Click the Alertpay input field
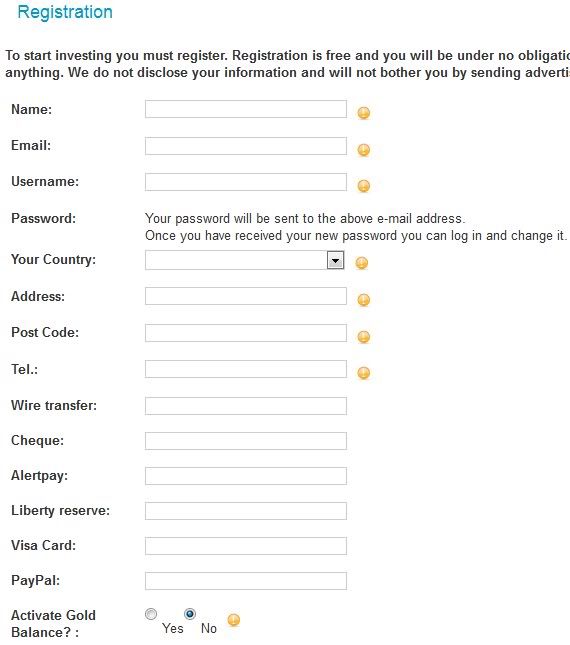The width and height of the screenshot is (570, 645). click(x=246, y=476)
